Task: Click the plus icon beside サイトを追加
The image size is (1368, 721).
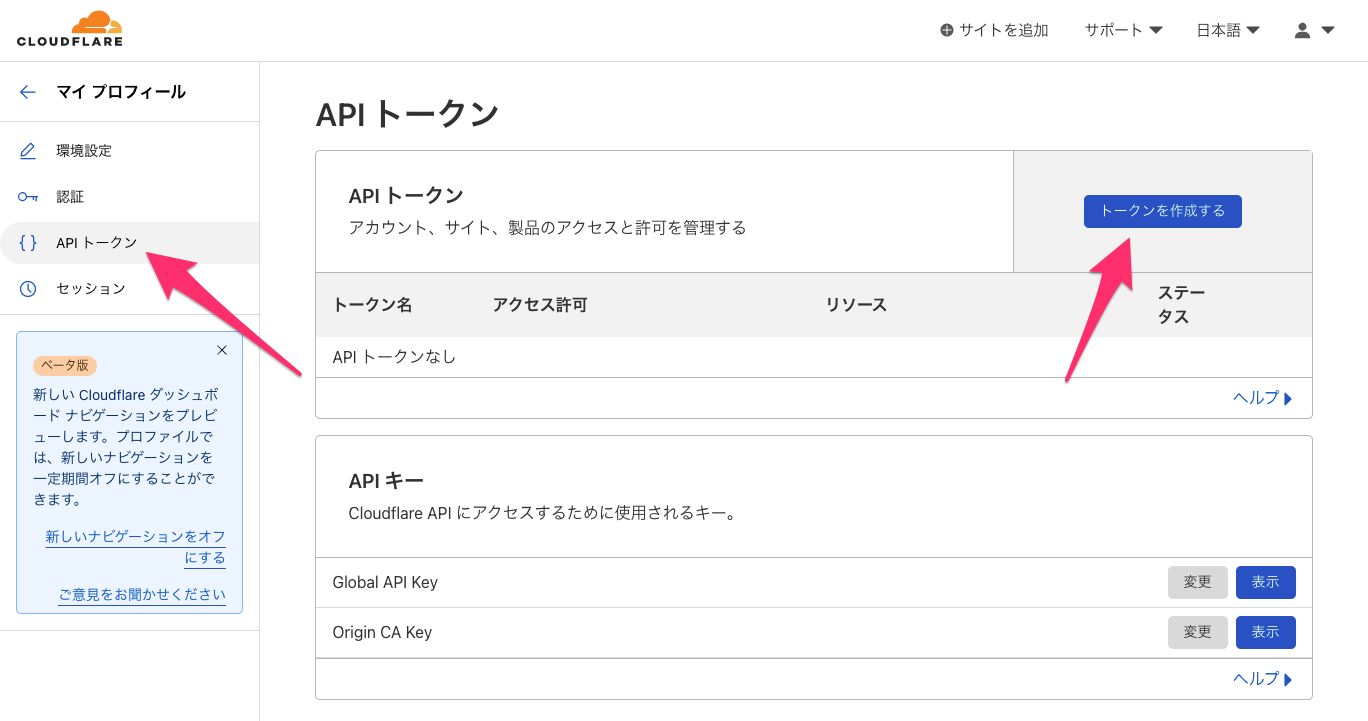Action: tap(945, 30)
